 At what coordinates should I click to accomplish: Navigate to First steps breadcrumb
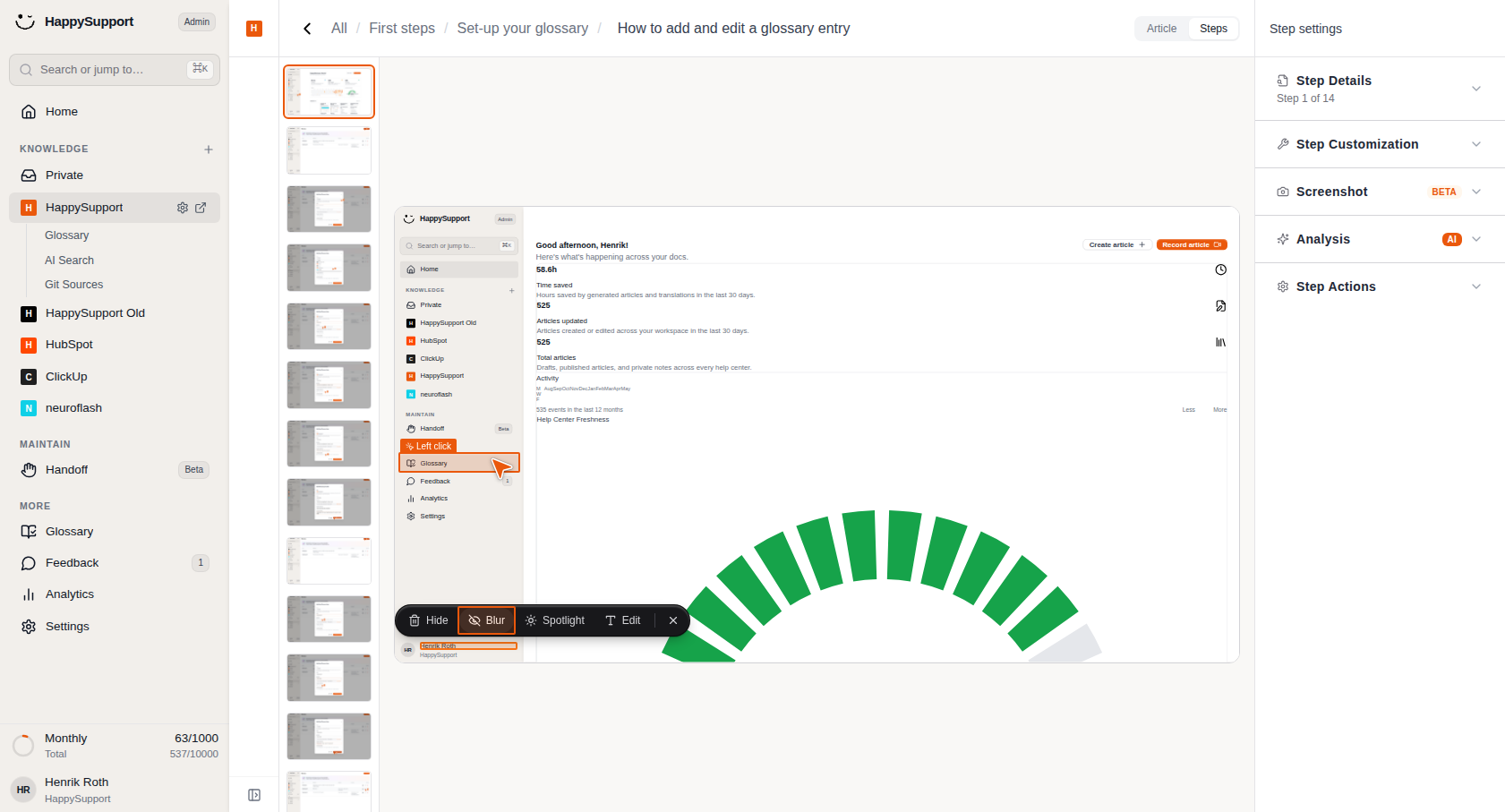click(402, 29)
